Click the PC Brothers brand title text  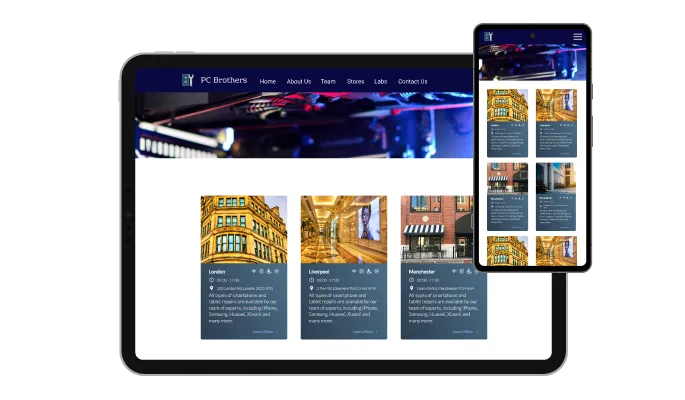pyautogui.click(x=224, y=80)
